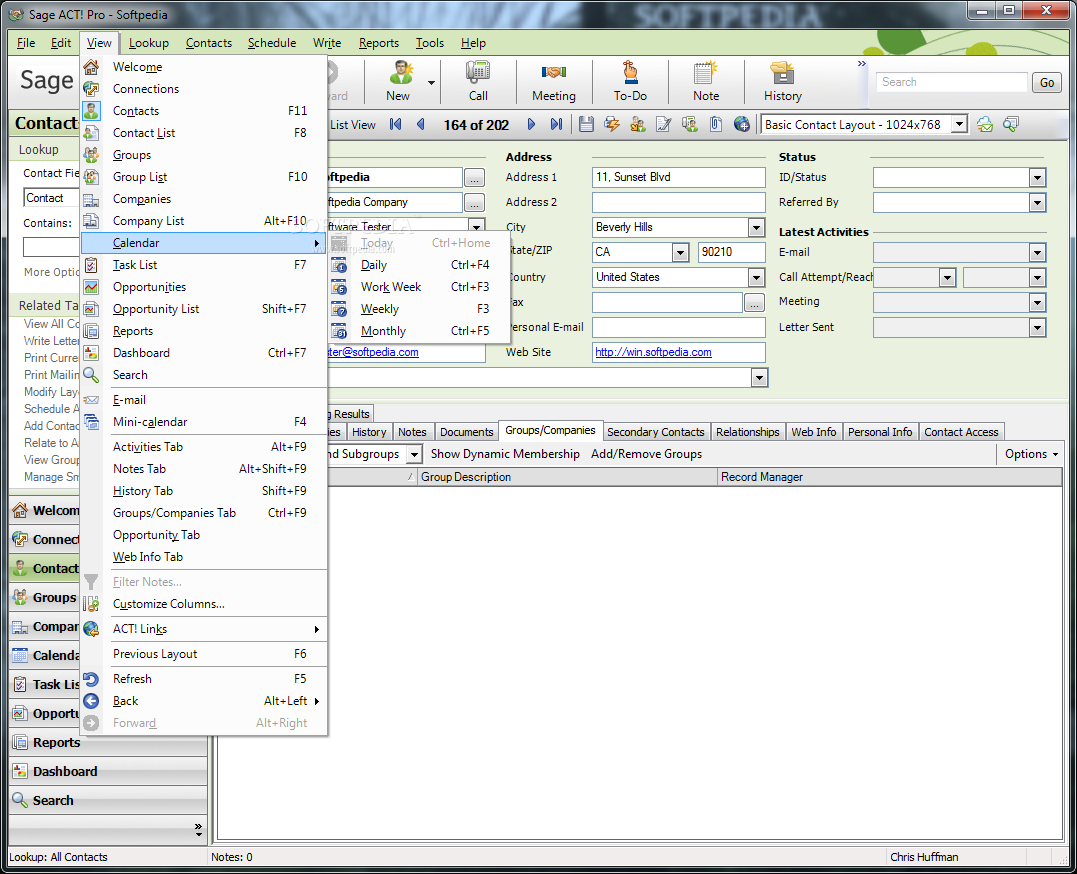Open the win.softpedia.com web site link
The width and height of the screenshot is (1077, 874).
pos(653,352)
